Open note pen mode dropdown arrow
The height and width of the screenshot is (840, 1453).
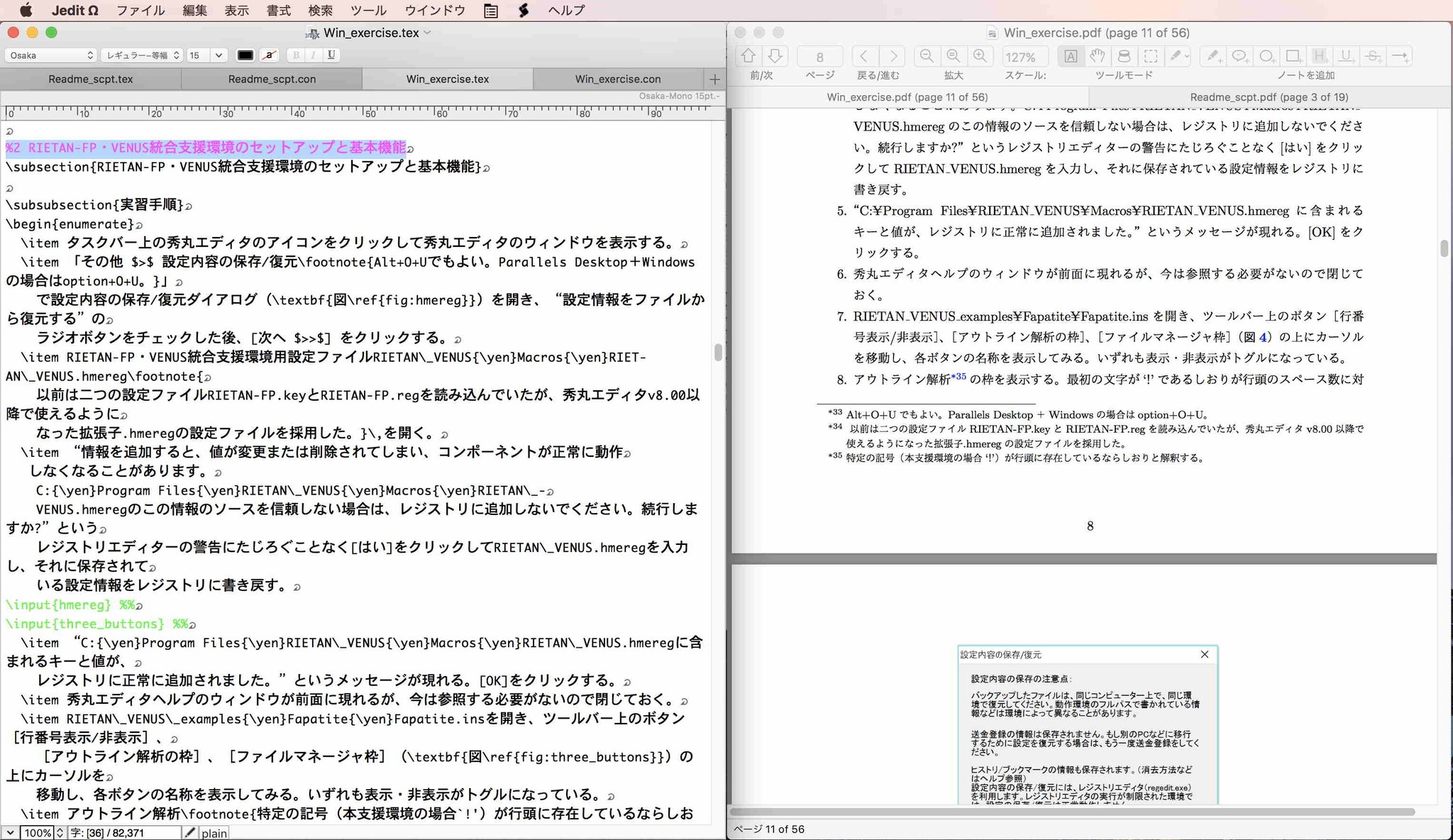pyautogui.click(x=1187, y=56)
